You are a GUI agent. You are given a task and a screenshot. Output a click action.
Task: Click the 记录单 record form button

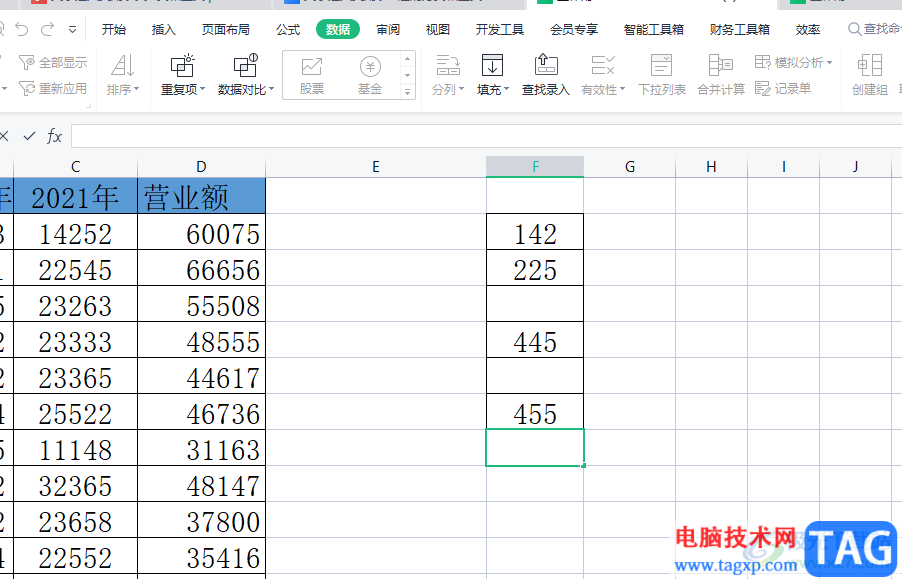click(783, 89)
